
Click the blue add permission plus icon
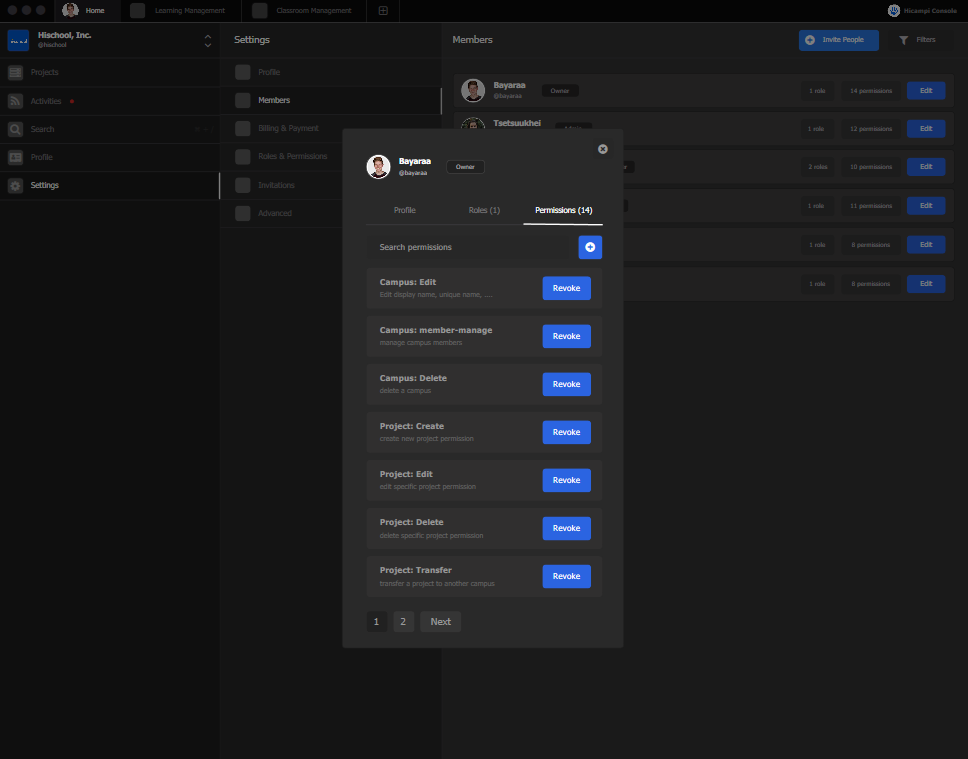click(x=590, y=247)
